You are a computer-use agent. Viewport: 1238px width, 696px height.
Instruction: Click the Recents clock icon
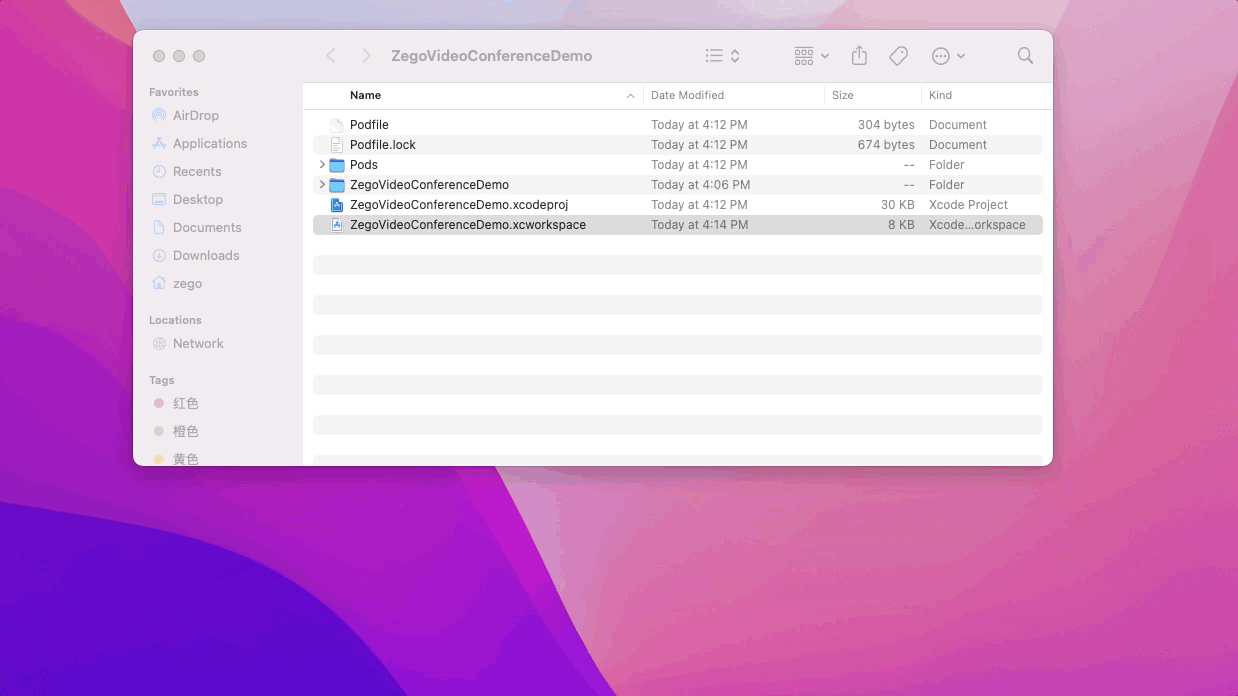[x=159, y=171]
